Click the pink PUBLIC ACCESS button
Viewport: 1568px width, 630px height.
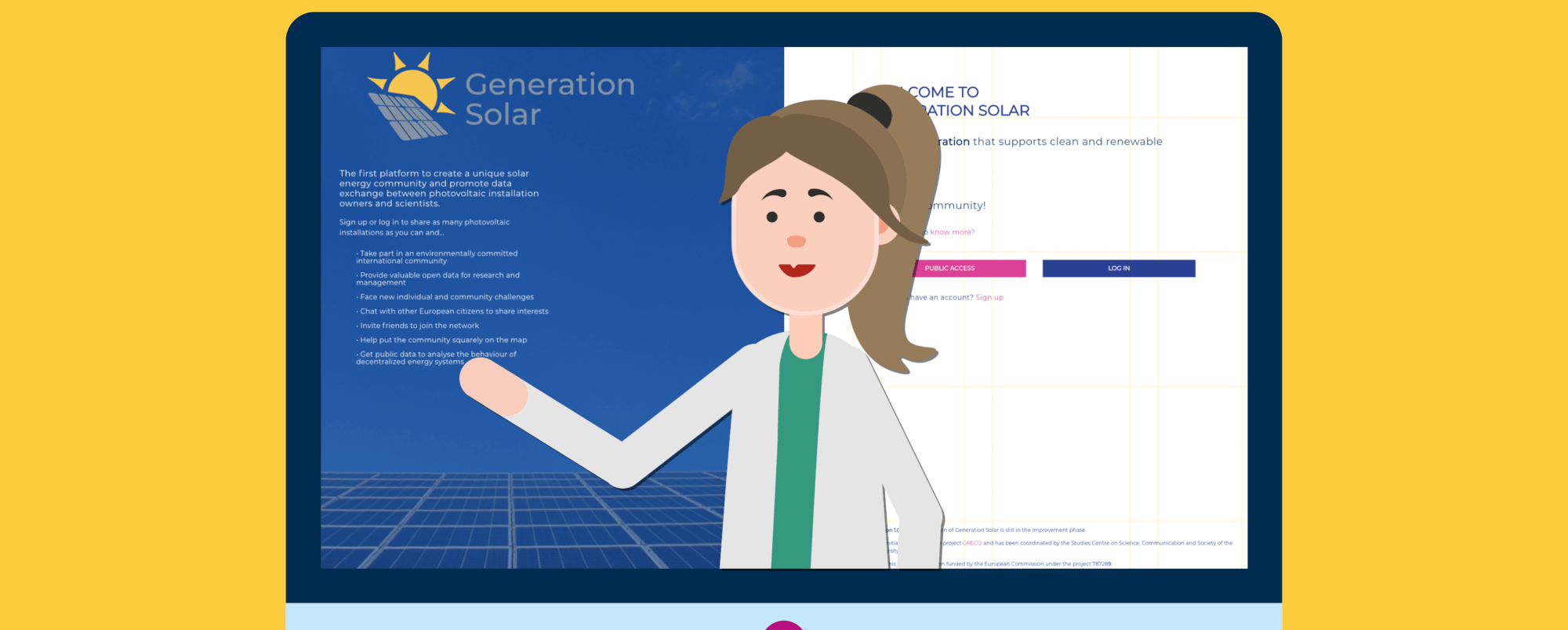point(970,268)
